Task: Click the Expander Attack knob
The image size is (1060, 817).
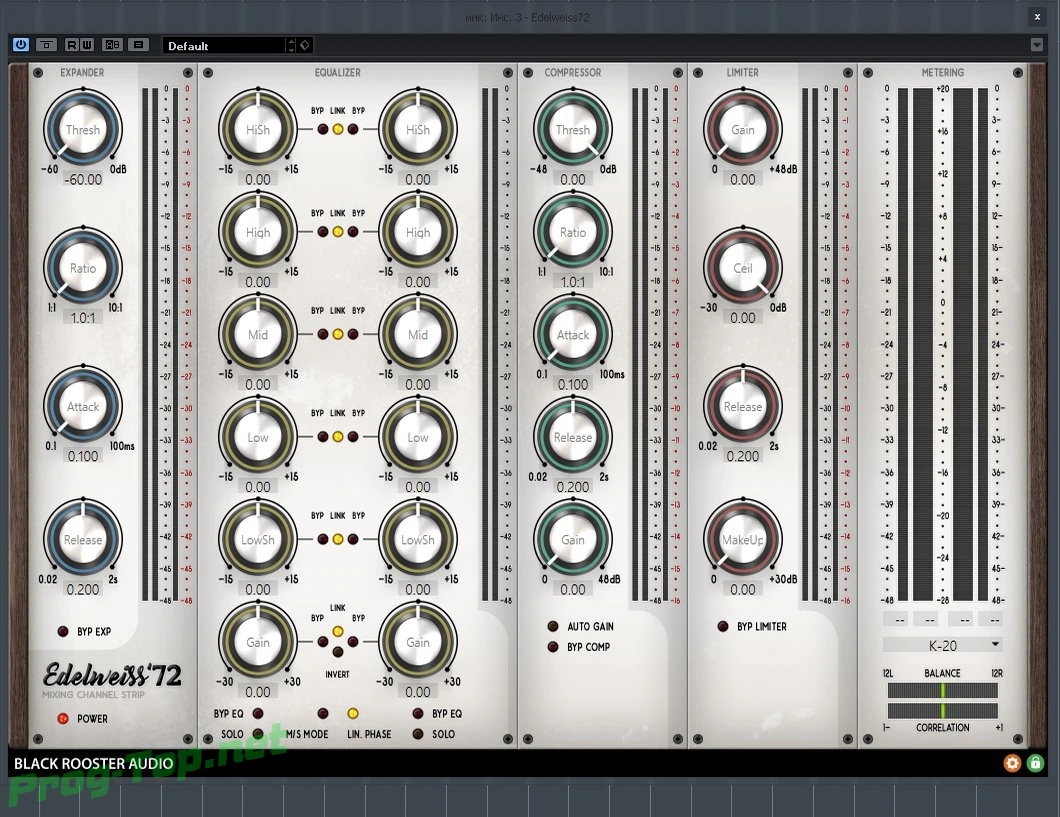Action: point(82,406)
